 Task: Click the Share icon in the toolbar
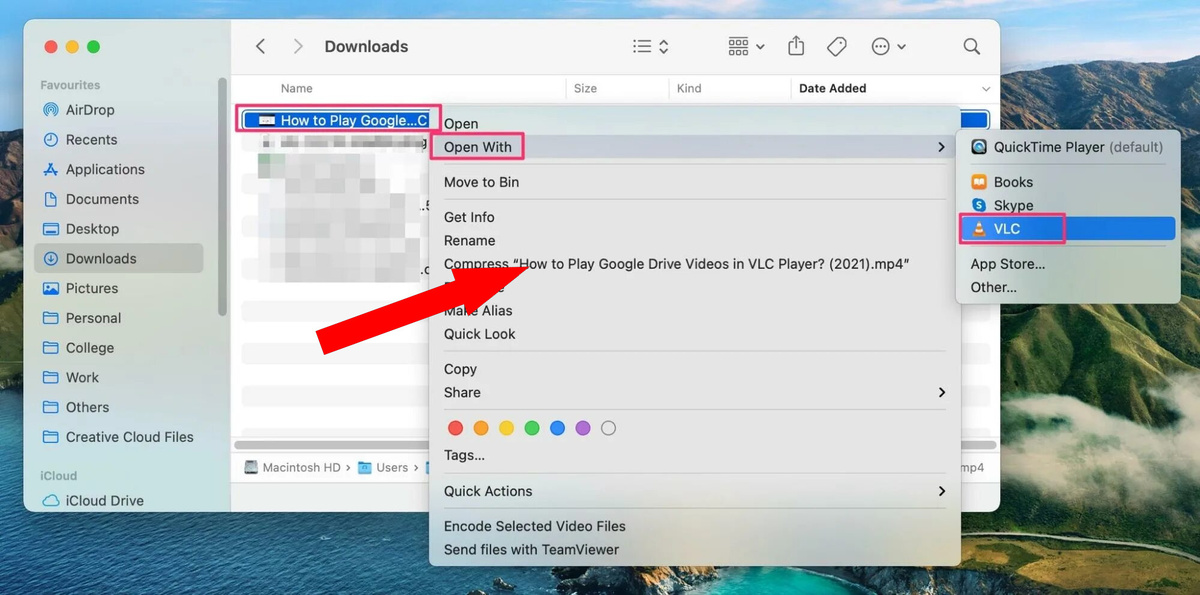(796, 46)
